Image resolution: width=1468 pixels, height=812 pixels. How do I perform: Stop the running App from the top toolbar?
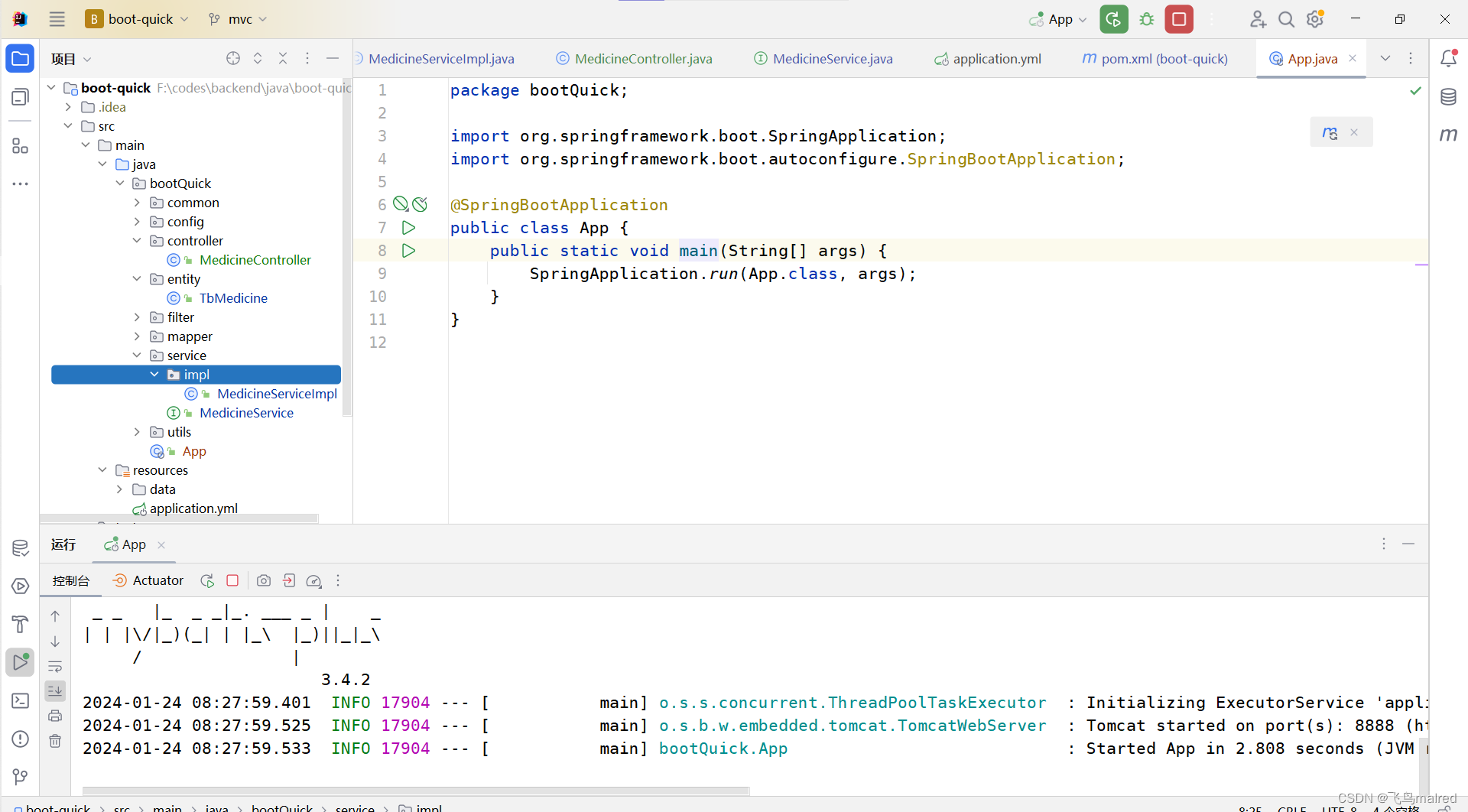pos(1179,19)
